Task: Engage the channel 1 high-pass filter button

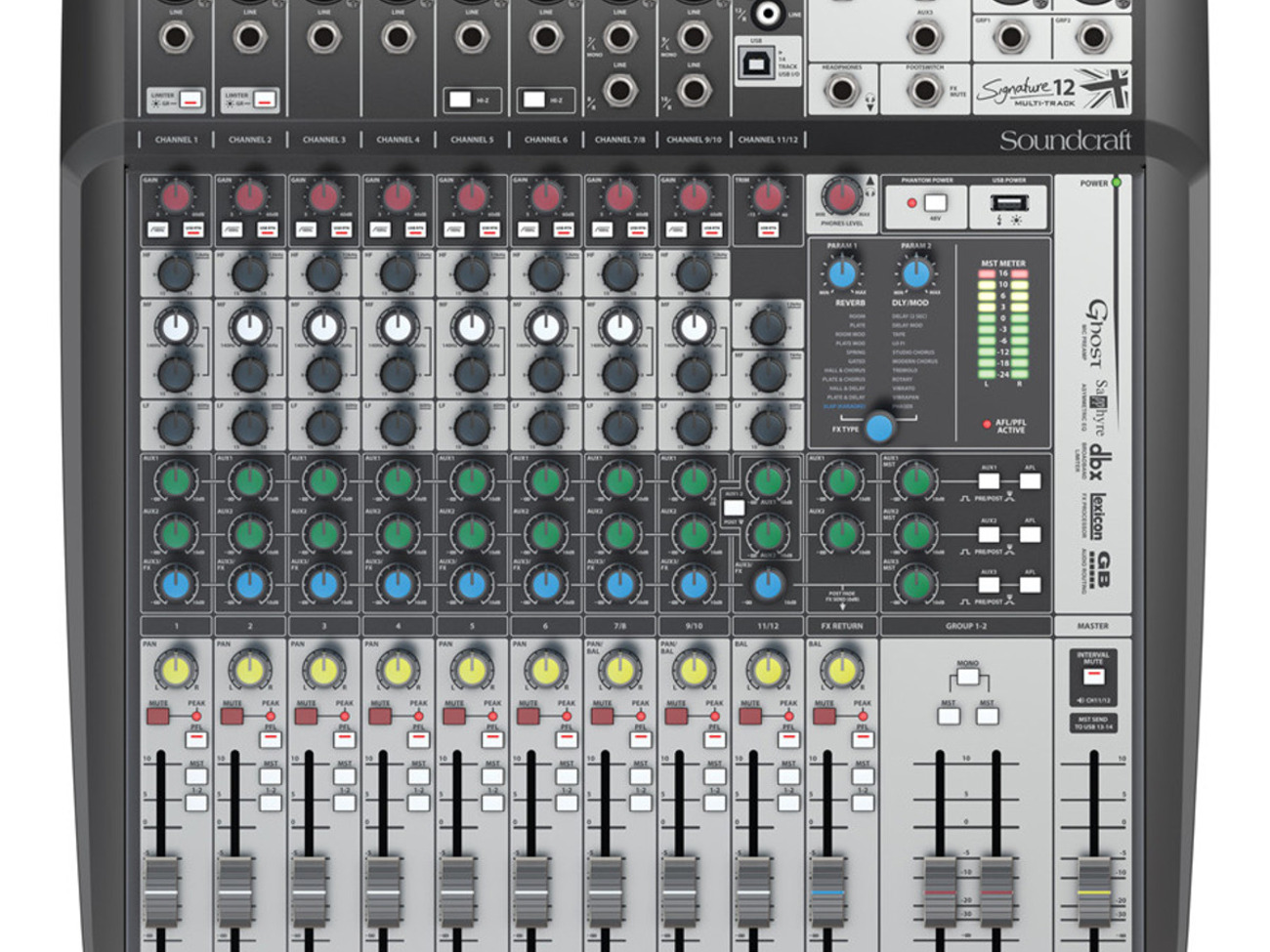Action: 156,229
